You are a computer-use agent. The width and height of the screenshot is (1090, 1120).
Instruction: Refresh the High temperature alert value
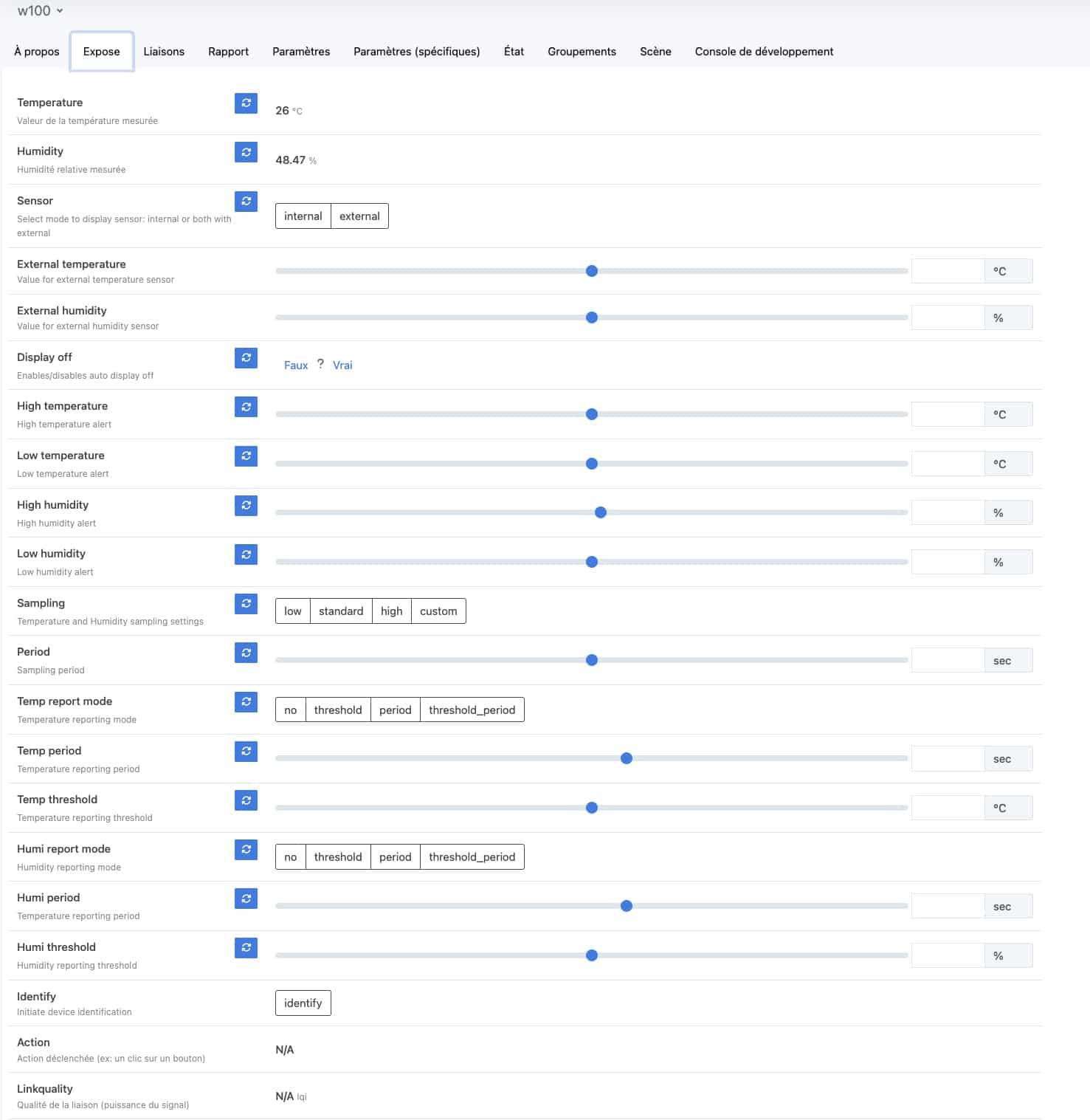pyautogui.click(x=246, y=407)
